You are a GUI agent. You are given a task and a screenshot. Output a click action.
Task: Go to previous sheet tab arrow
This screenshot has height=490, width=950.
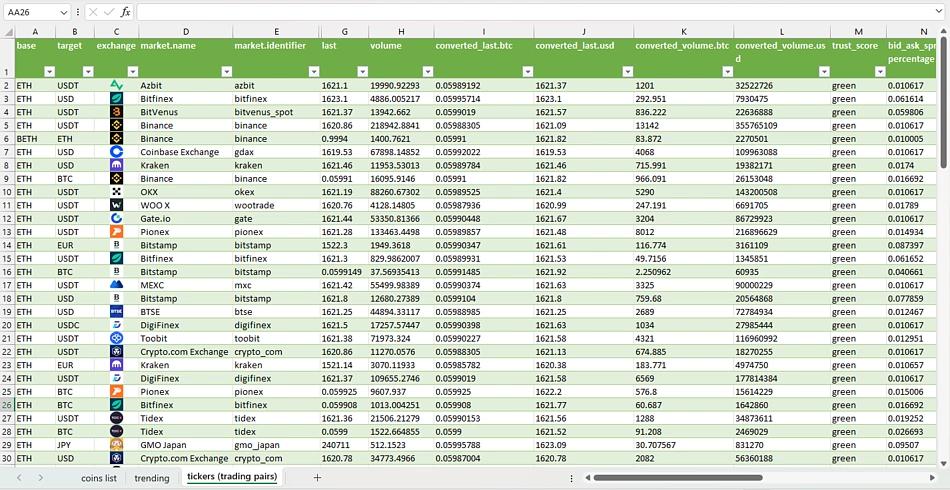pos(19,477)
